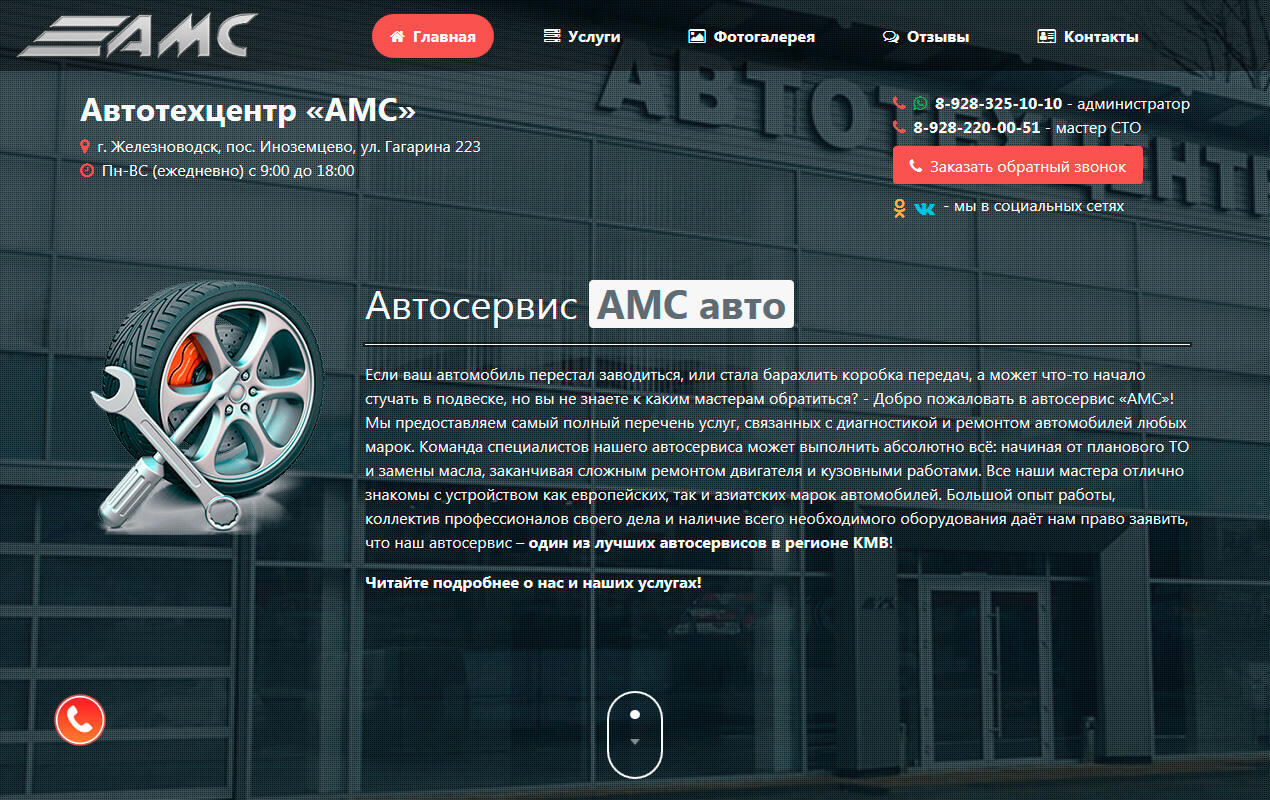Click the floating red phone call button
This screenshot has height=800, width=1270.
[x=80, y=720]
